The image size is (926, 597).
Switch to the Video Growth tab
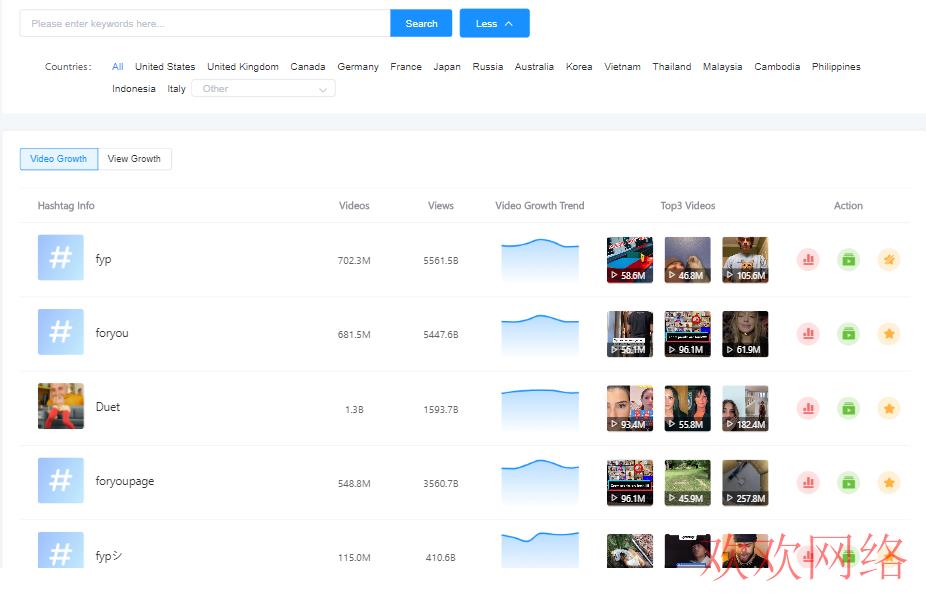pos(58,159)
